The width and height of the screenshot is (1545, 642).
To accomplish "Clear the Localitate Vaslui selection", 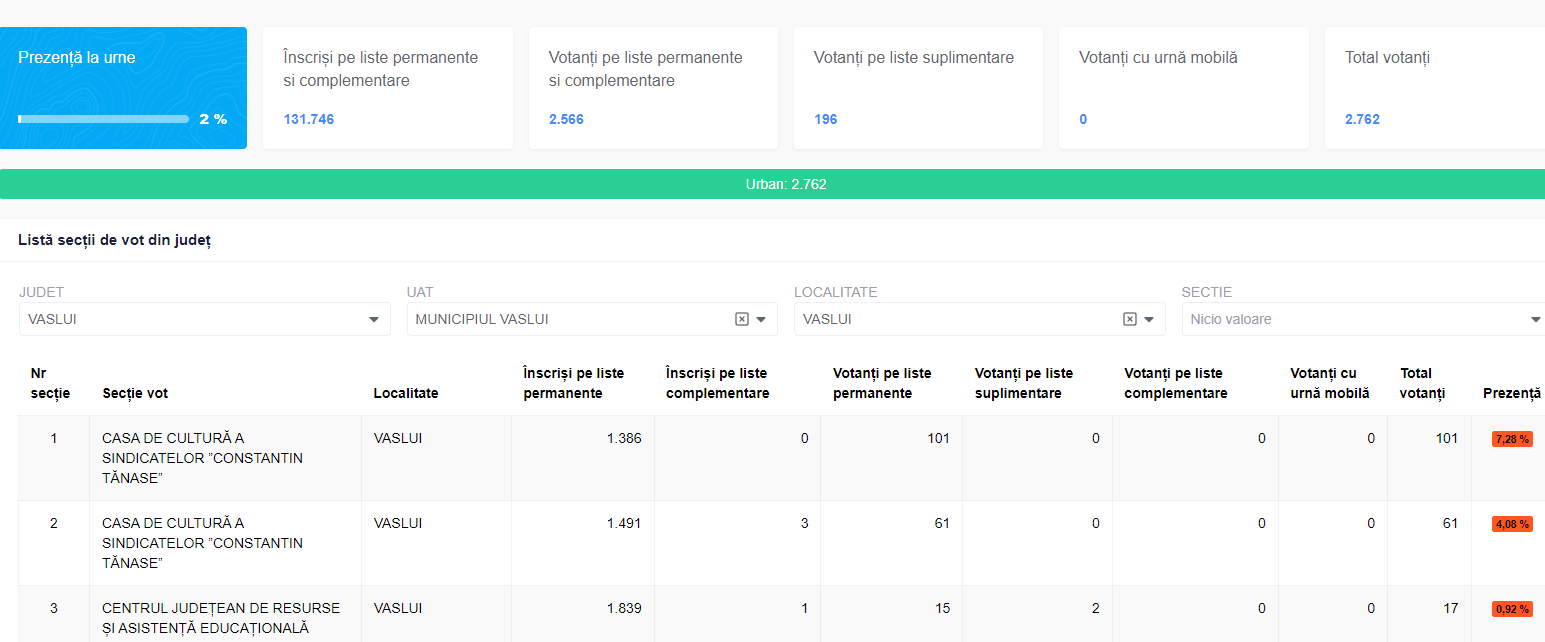I will coord(1129,319).
